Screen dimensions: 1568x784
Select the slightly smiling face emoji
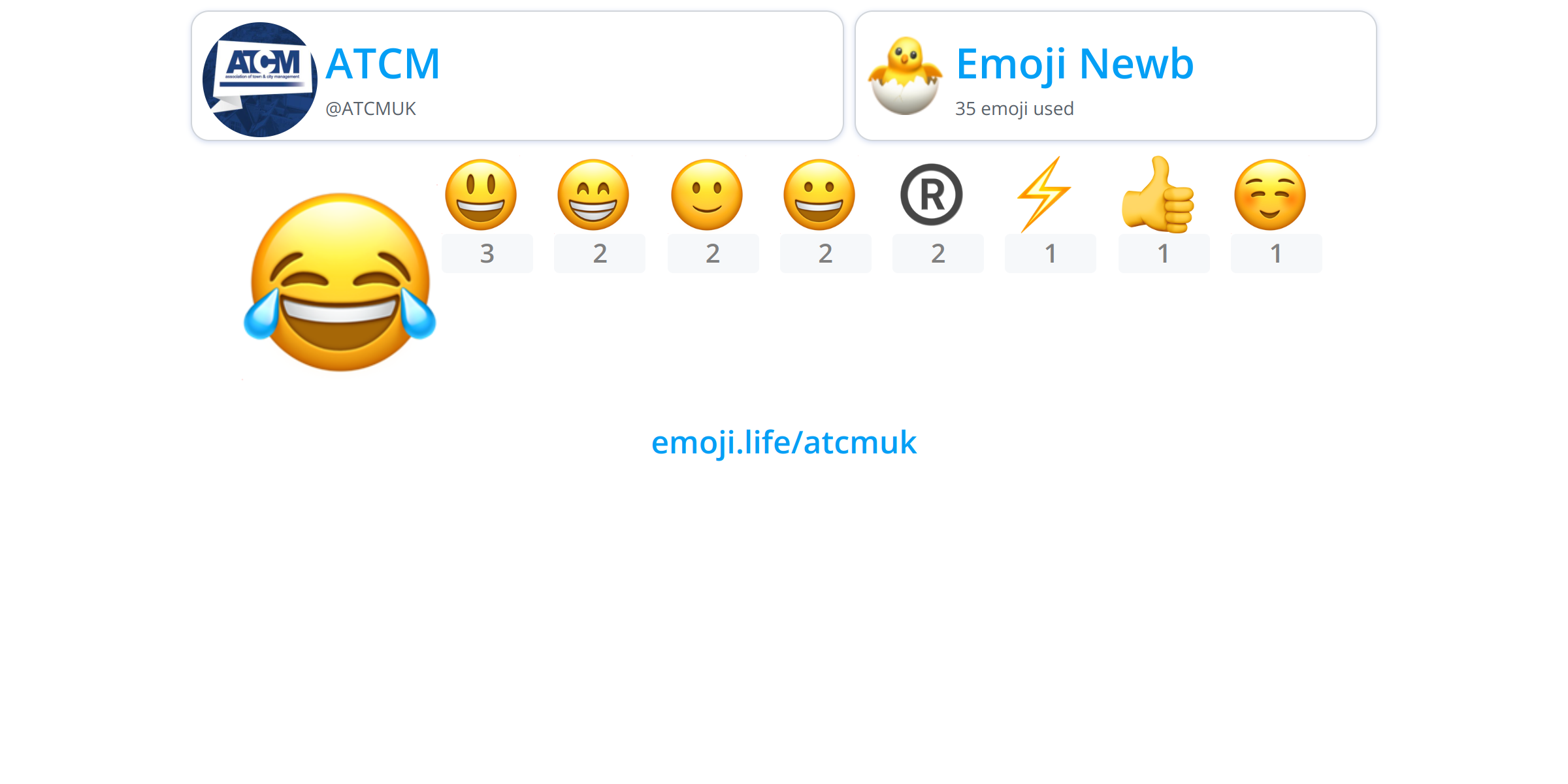click(x=707, y=195)
